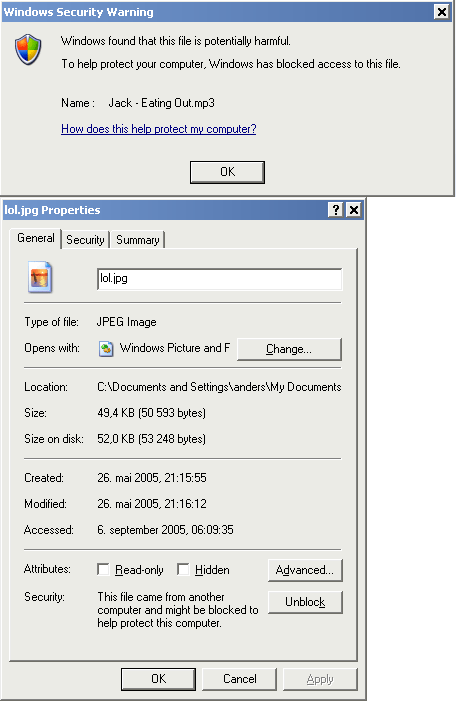Screen dimensions: 456x701
Task: Open 'How does this help protect my computer?' link
Action: [x=159, y=129]
